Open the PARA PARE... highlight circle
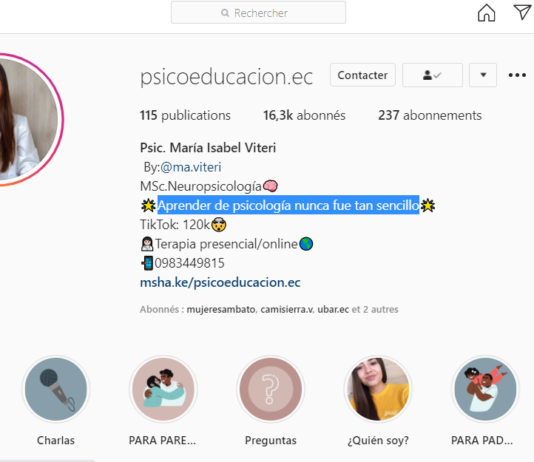 coord(163,389)
